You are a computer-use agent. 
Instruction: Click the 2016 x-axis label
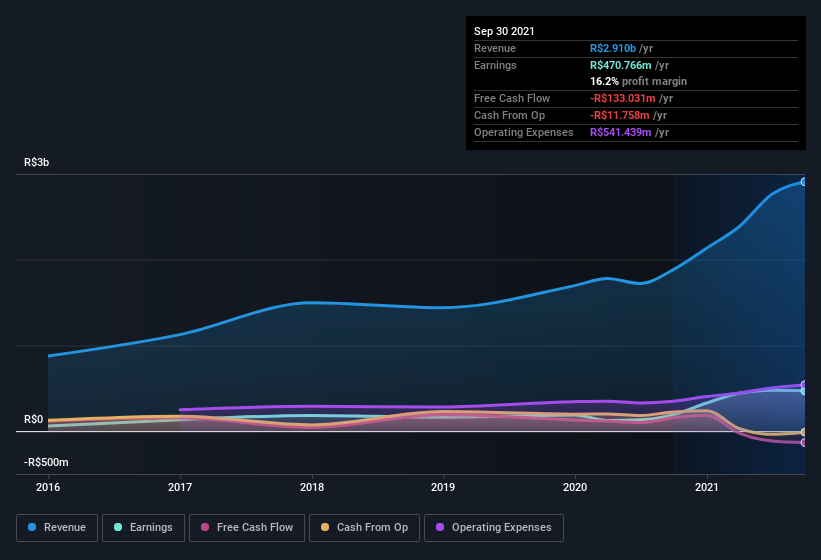[x=48, y=487]
